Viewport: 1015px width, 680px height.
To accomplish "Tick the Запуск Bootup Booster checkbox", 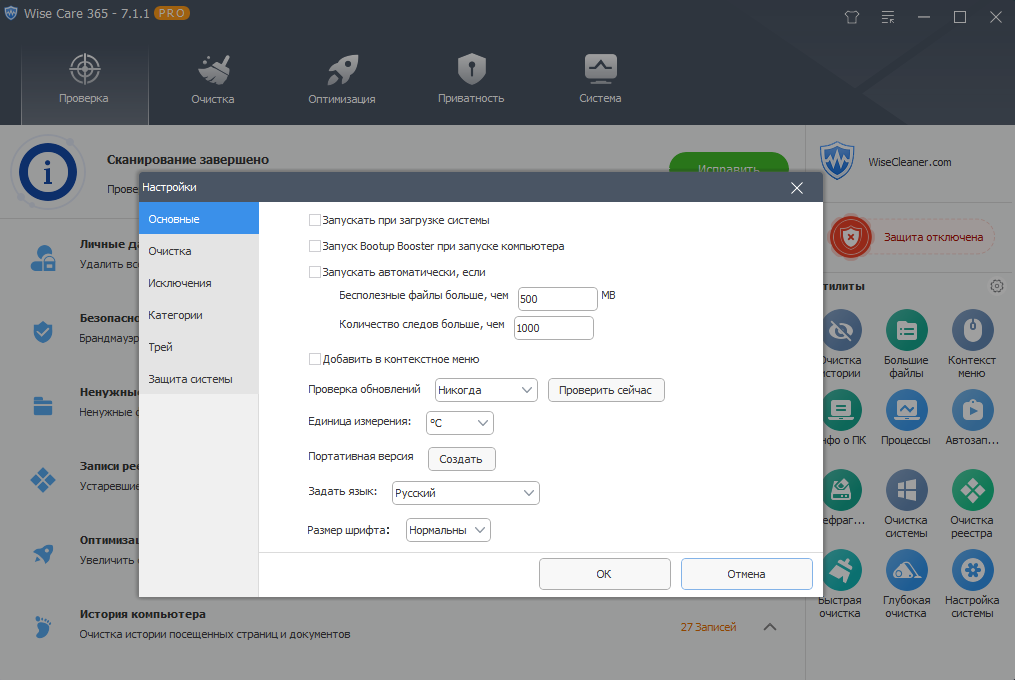I will tap(315, 246).
